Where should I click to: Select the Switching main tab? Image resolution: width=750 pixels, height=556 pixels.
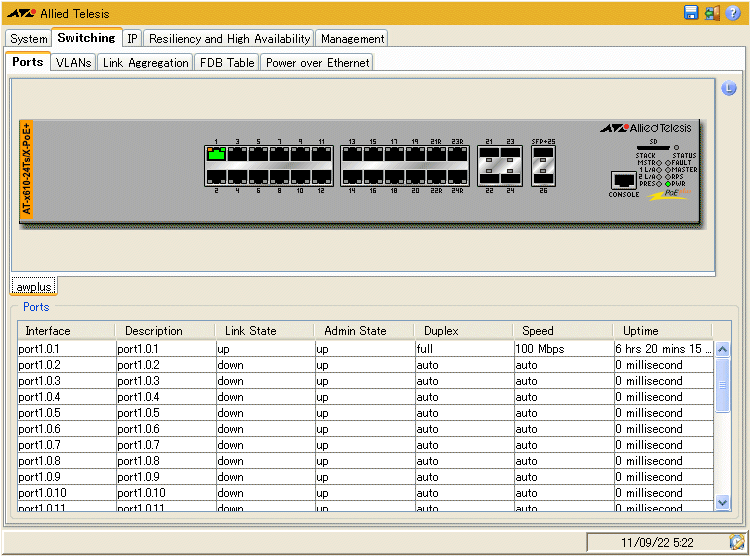[87, 38]
